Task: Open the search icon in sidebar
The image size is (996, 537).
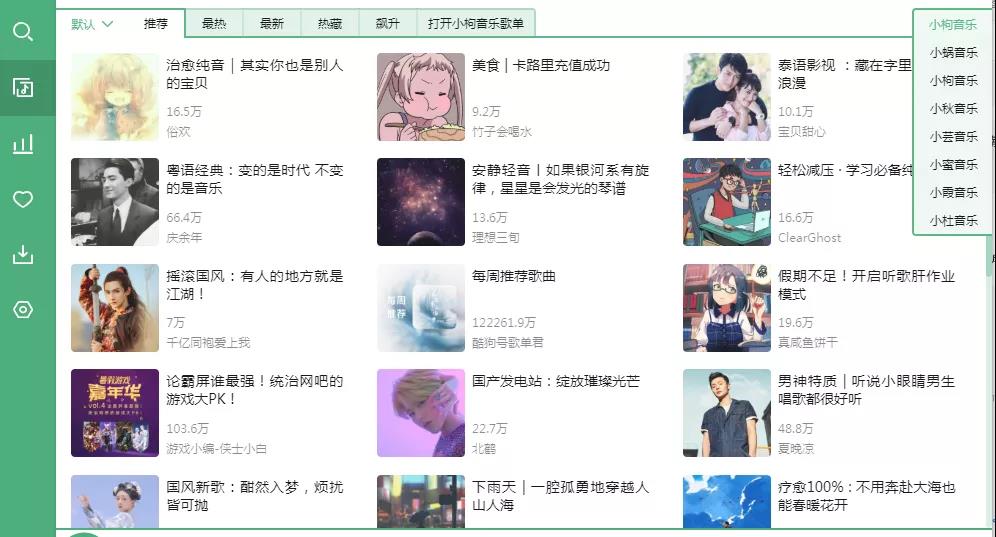Action: coord(23,31)
